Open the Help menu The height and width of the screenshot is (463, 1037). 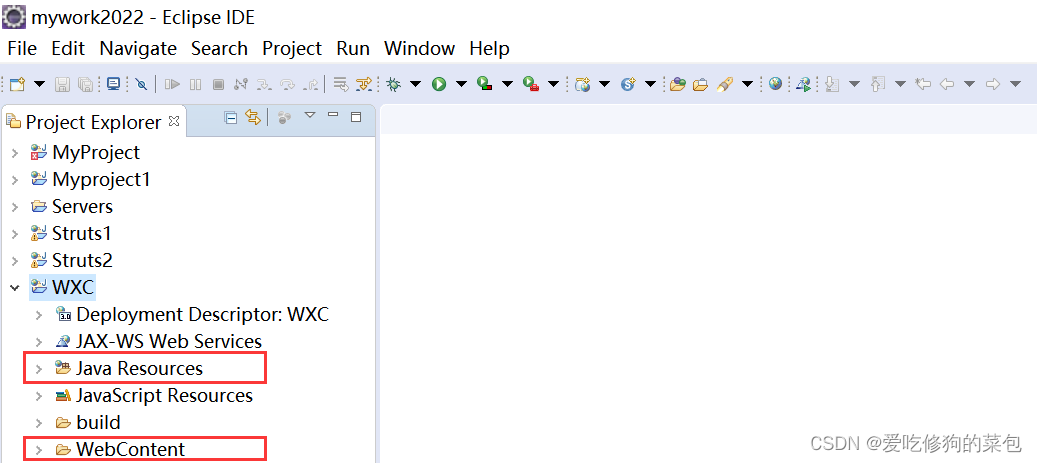pos(489,48)
